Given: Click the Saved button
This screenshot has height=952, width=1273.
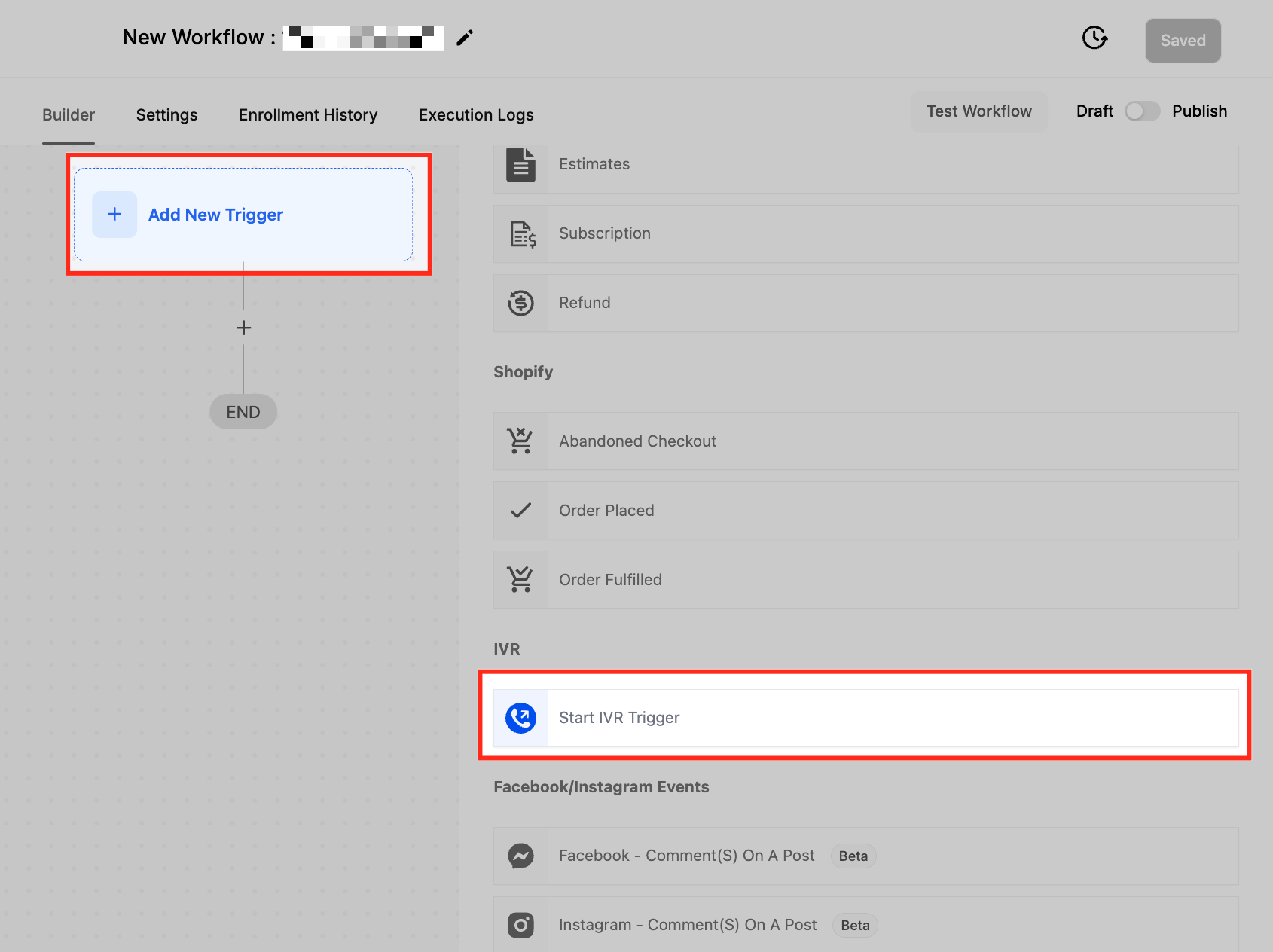Looking at the screenshot, I should click(1183, 41).
